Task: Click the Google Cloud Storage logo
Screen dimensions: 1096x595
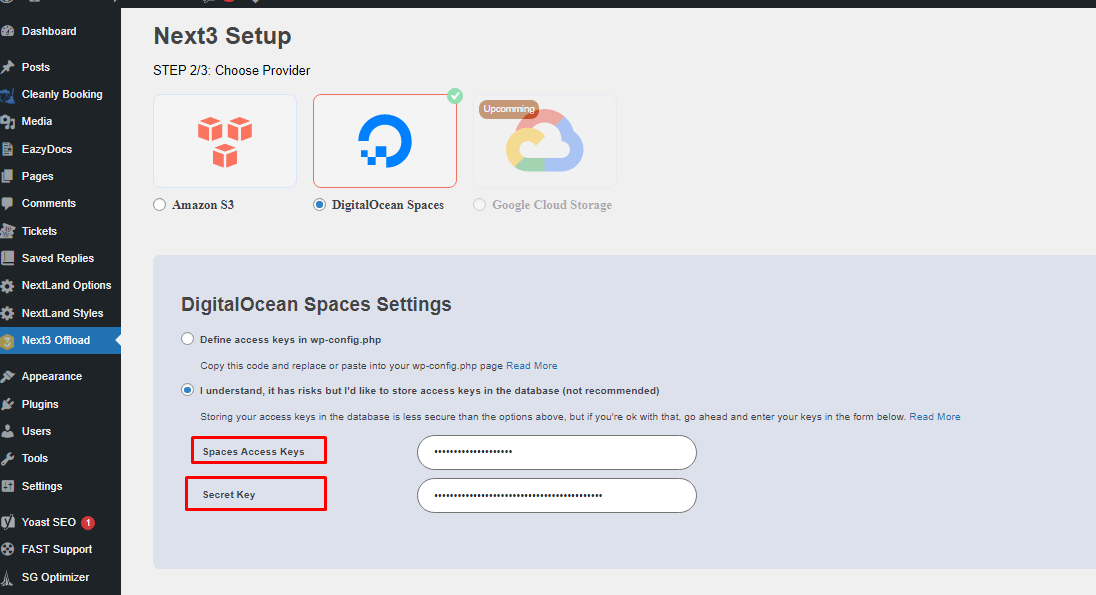Action: 545,143
